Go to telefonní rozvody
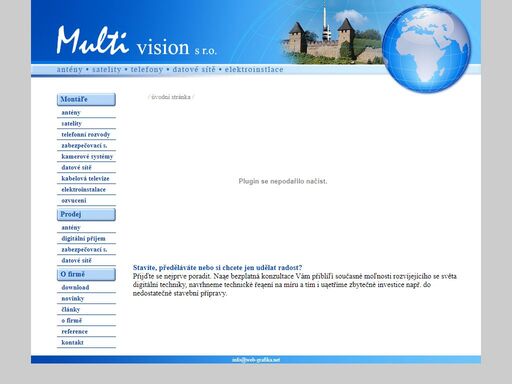 (x=86, y=135)
